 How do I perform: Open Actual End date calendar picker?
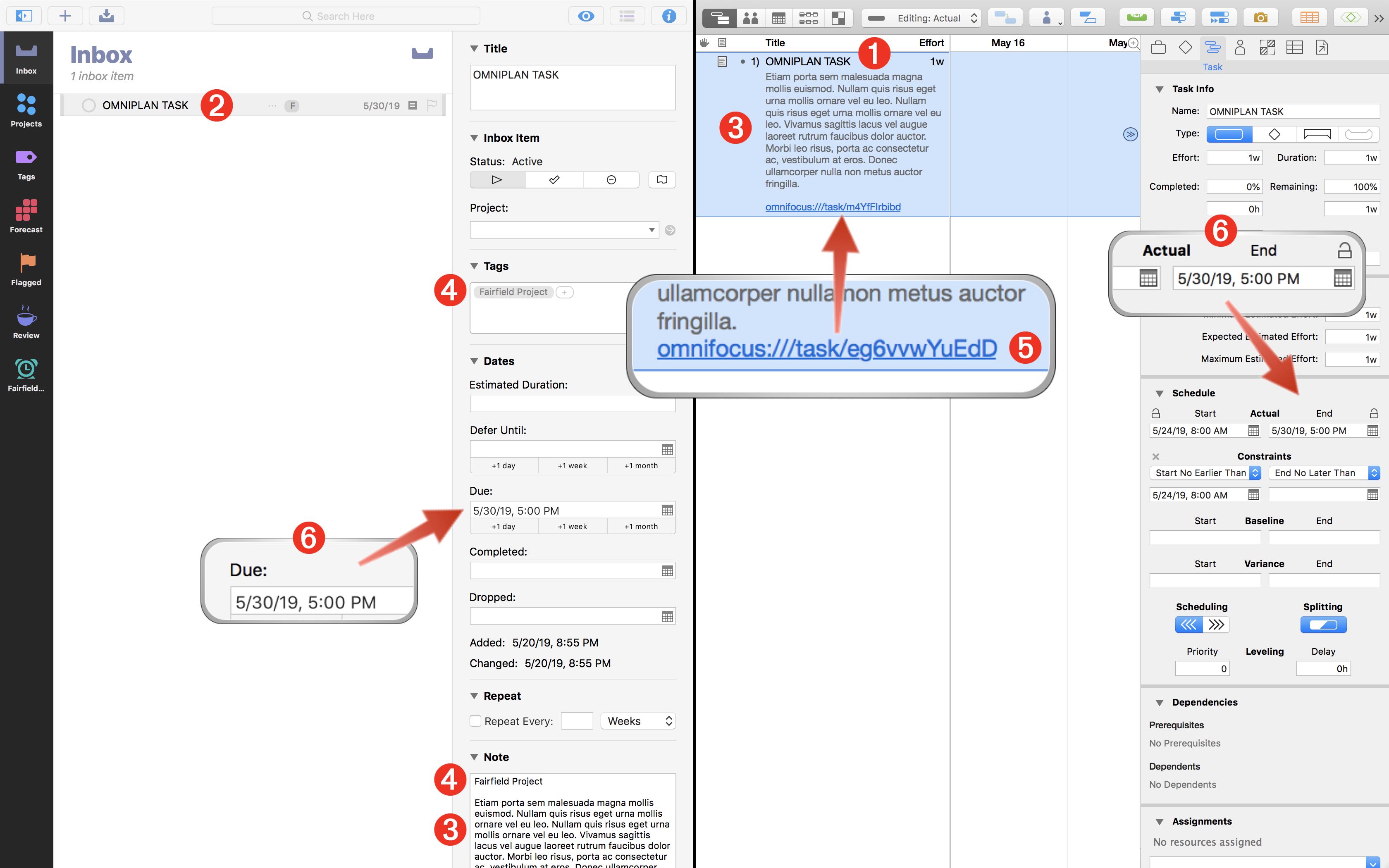tap(1372, 431)
